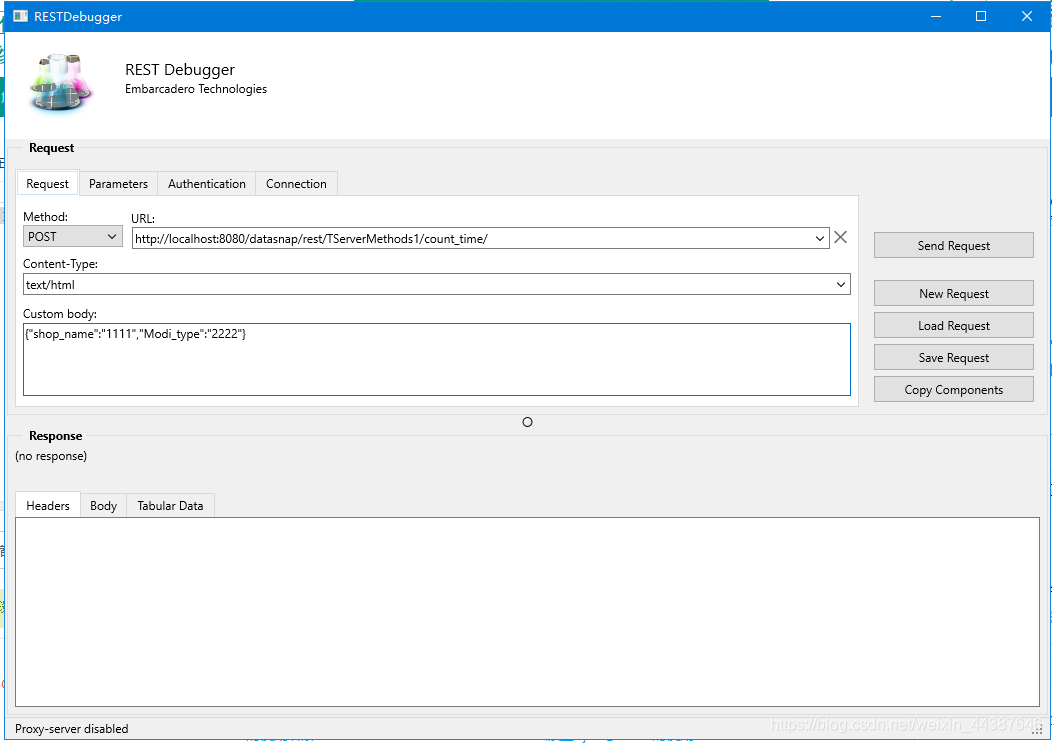This screenshot has width=1052, height=743.
Task: Switch to the response Body tab
Action: tap(103, 505)
